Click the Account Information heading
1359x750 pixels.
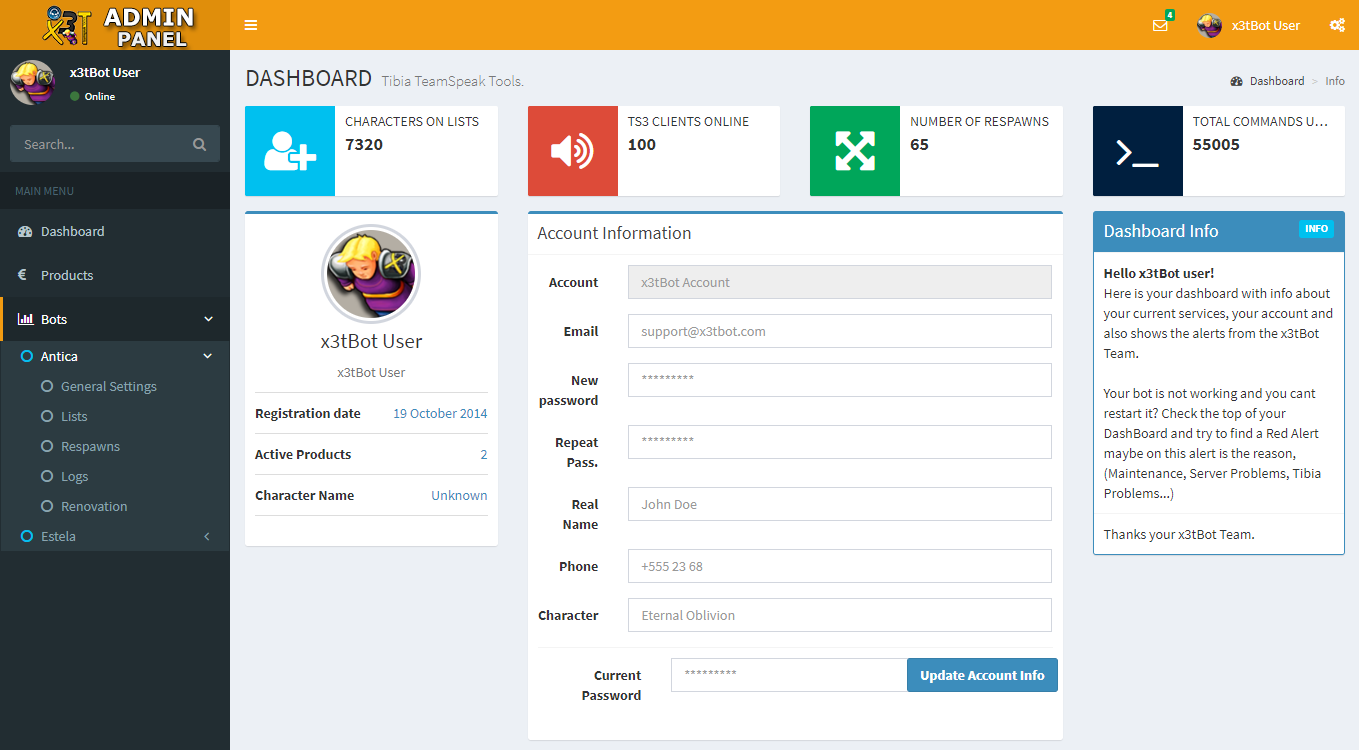[x=614, y=233]
